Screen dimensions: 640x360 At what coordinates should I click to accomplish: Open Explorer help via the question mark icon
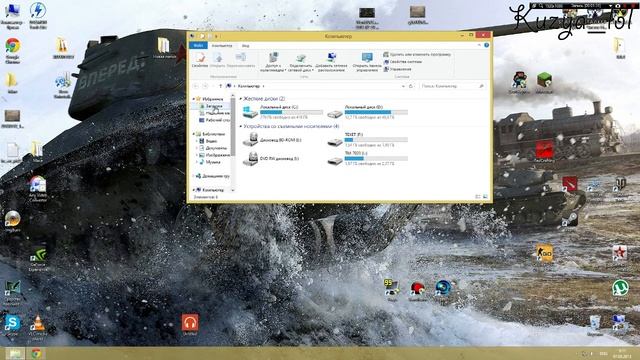[x=486, y=45]
